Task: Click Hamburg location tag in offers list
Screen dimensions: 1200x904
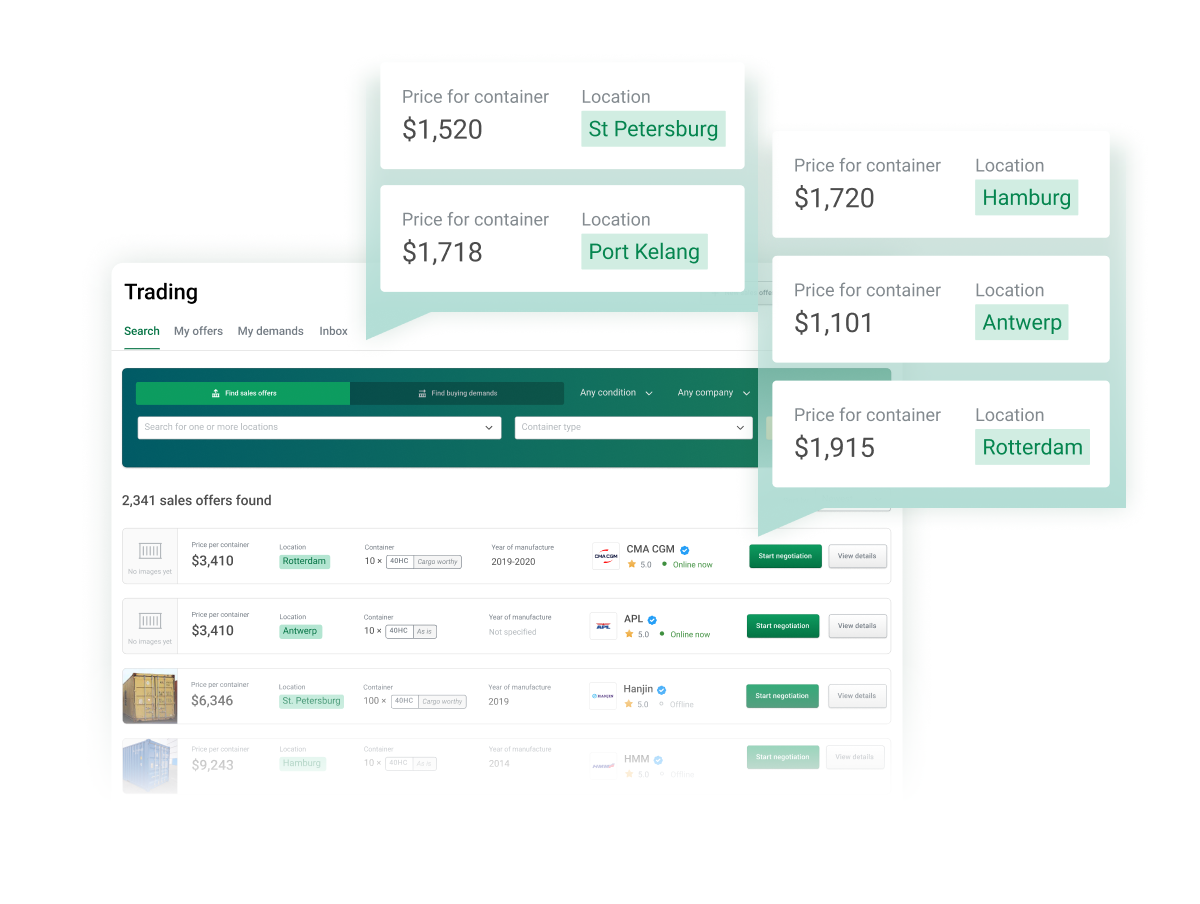Action: 302,764
